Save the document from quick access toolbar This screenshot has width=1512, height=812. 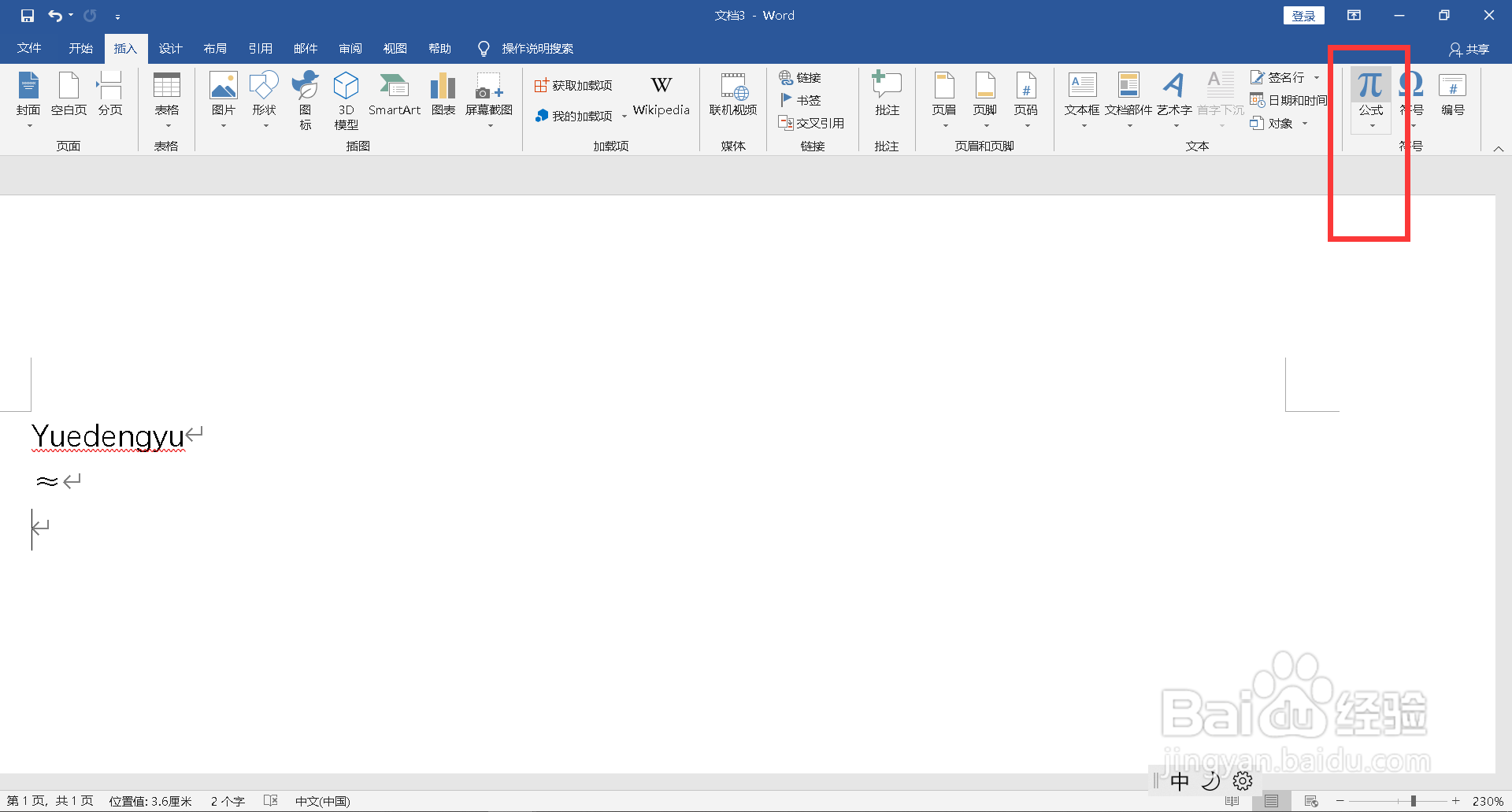point(28,16)
